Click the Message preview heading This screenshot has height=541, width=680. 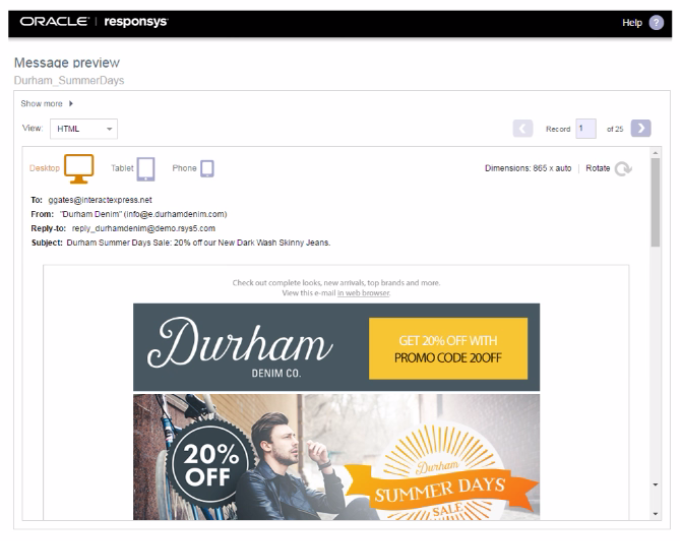[x=67, y=63]
